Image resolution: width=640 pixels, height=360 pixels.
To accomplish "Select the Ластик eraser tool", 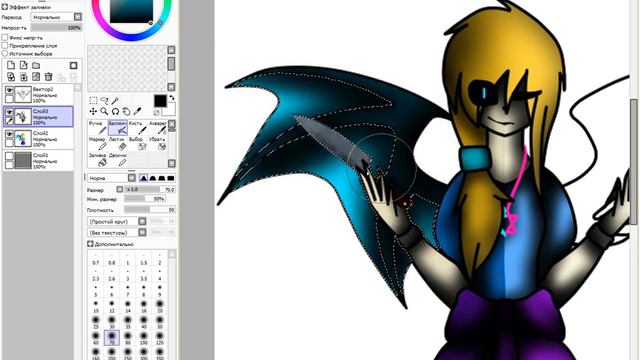I will pos(118,144).
